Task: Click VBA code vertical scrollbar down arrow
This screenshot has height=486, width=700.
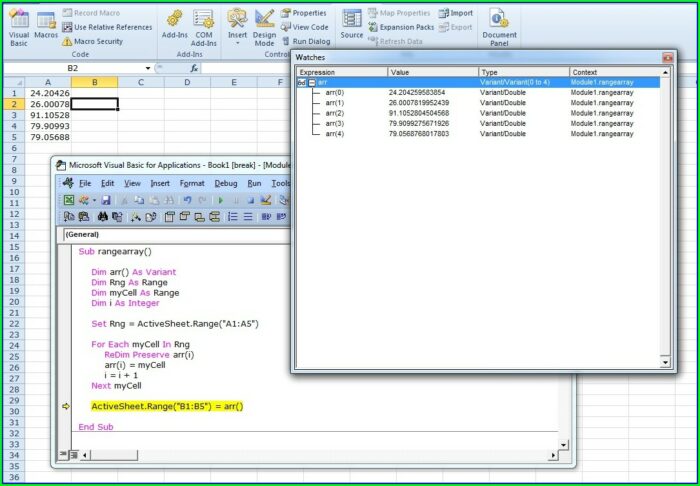Action: [x=563, y=445]
